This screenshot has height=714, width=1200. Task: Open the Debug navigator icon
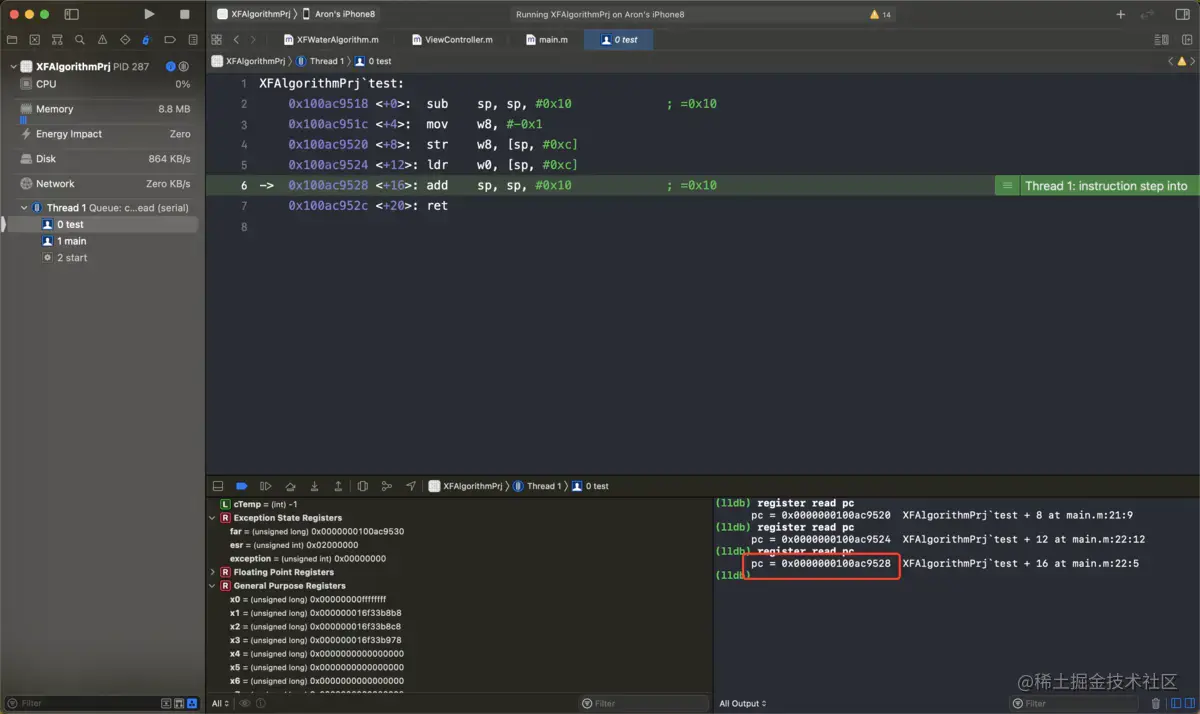[x=146, y=40]
